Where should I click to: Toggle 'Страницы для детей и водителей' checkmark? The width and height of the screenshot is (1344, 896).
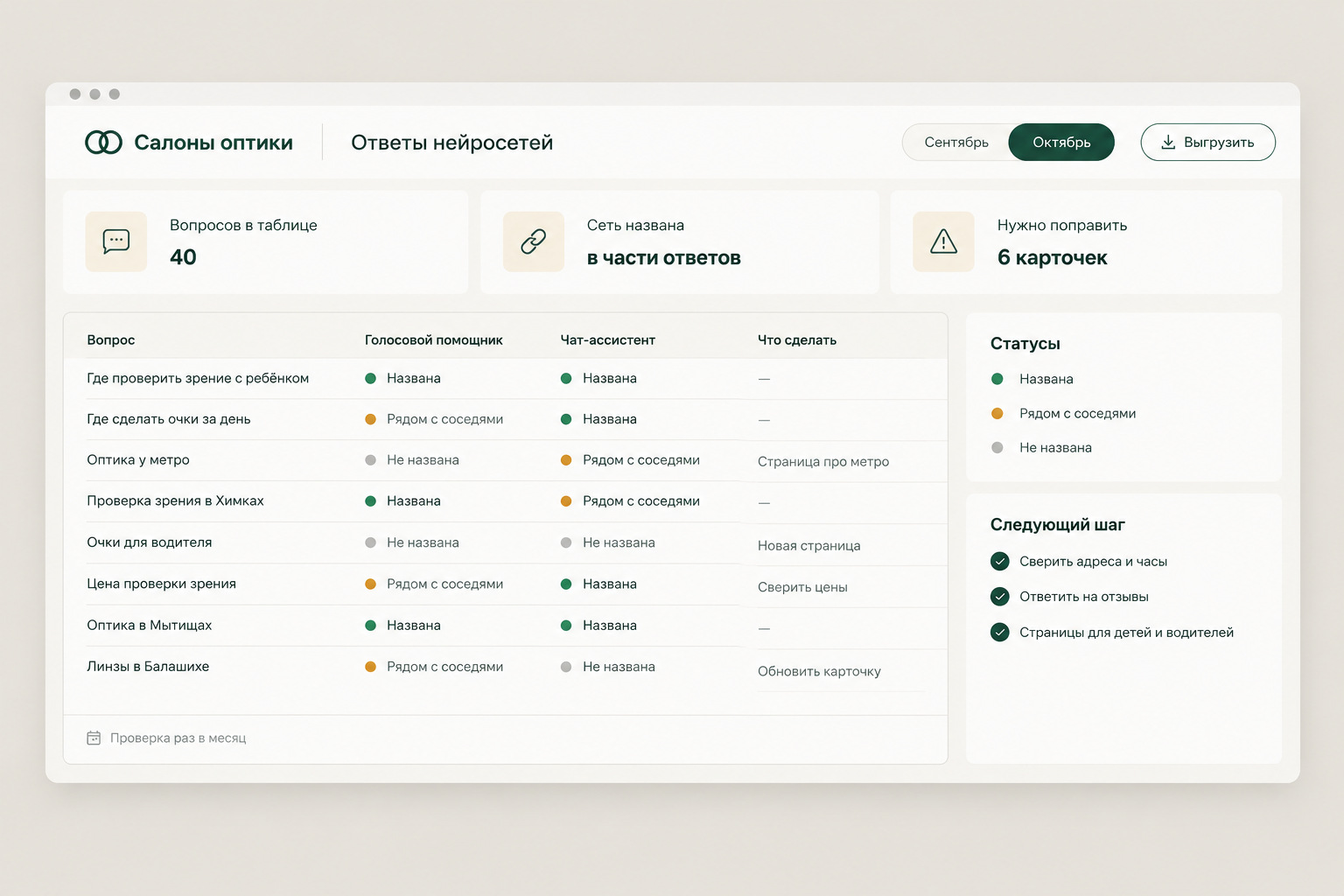pyautogui.click(x=1000, y=633)
